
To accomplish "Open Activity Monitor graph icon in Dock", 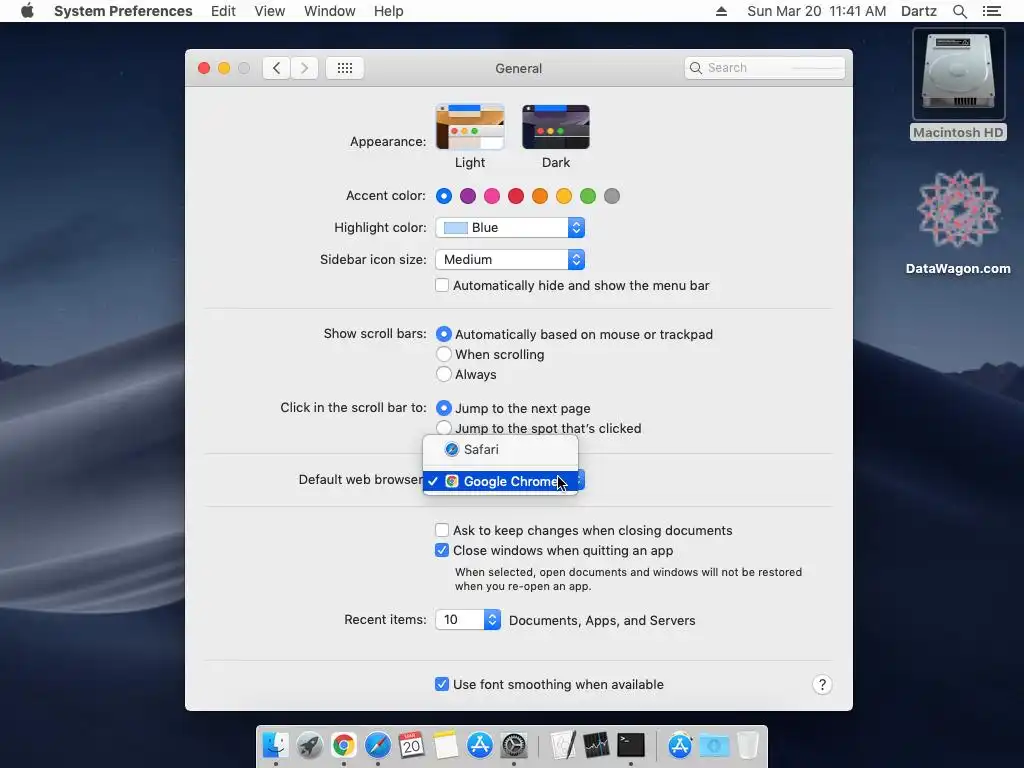I will (596, 744).
